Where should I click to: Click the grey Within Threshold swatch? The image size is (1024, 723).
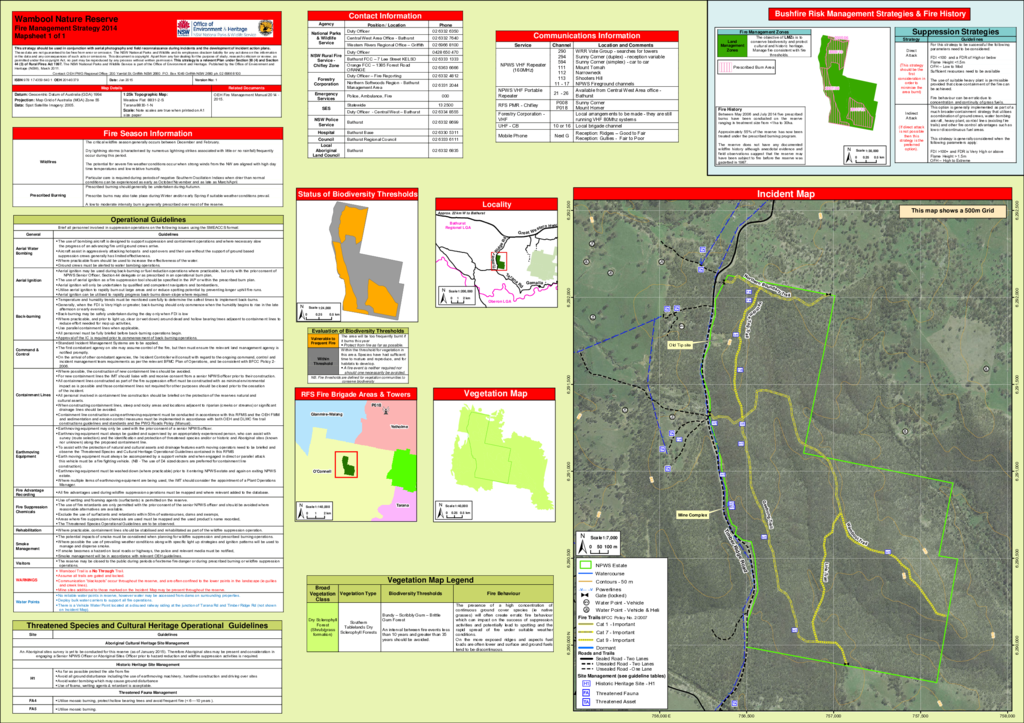[x=323, y=361]
